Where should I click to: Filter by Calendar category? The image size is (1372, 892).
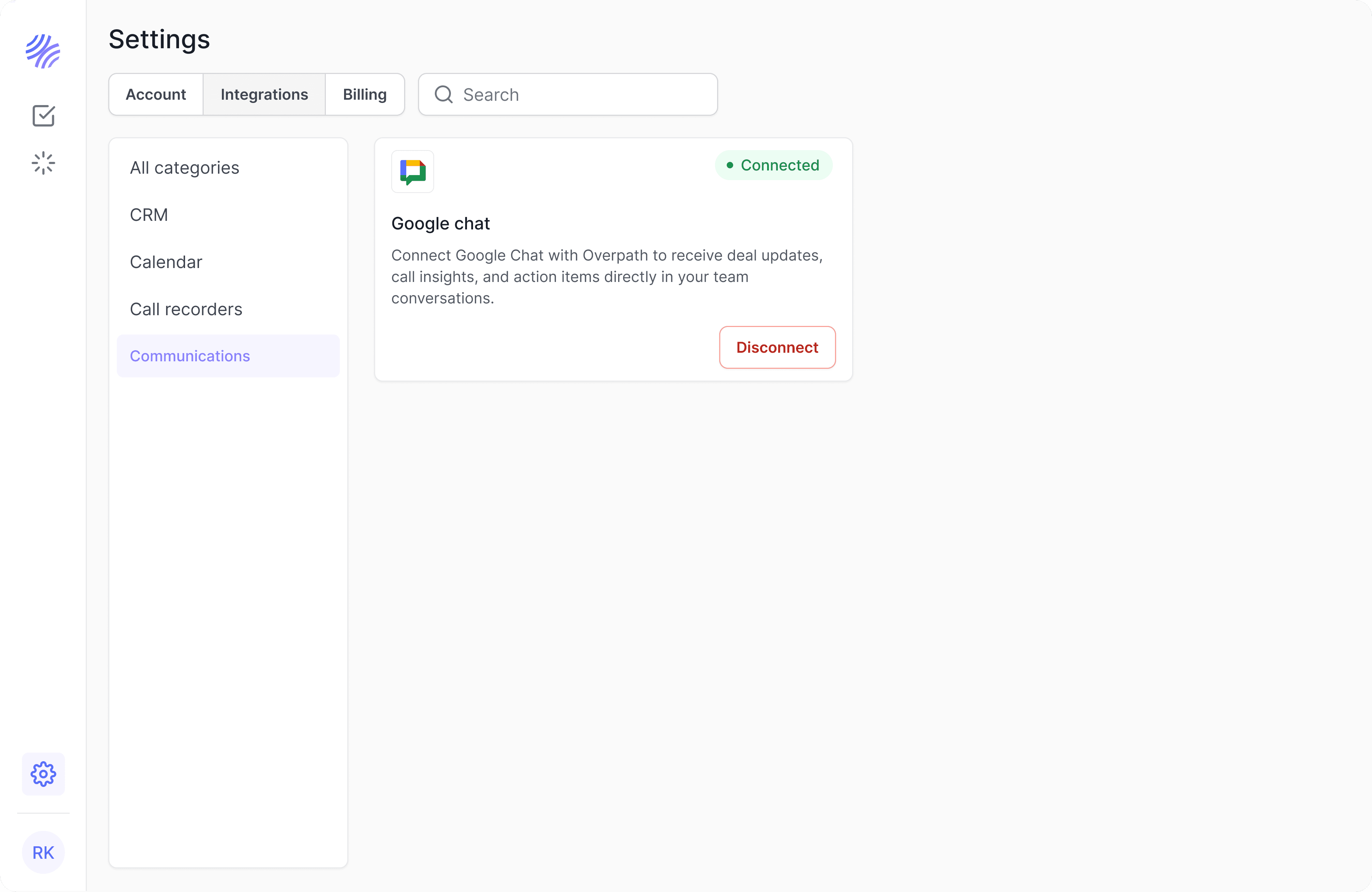pos(166,262)
